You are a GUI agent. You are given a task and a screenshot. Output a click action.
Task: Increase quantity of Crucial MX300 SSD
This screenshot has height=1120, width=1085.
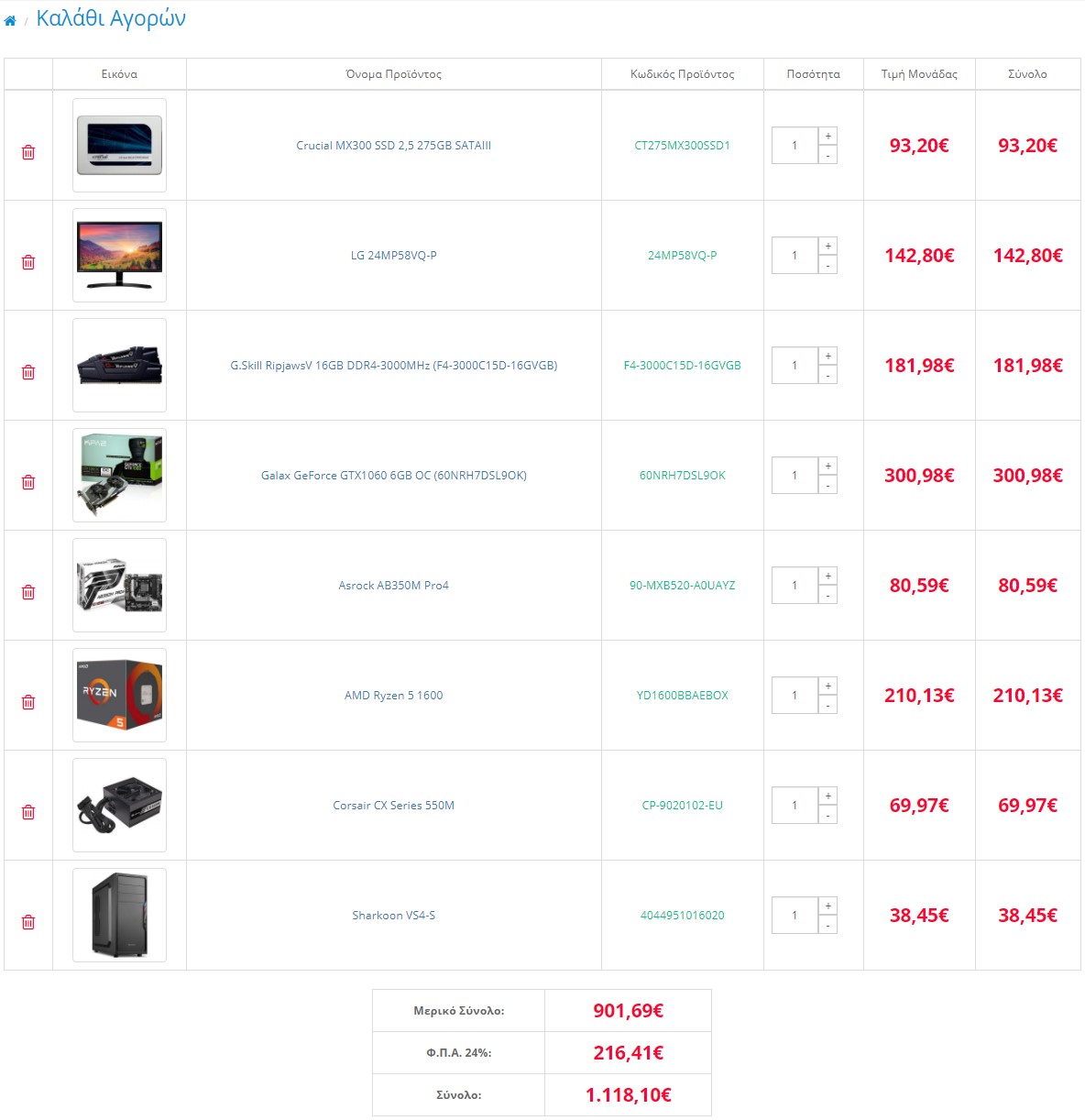(x=828, y=136)
